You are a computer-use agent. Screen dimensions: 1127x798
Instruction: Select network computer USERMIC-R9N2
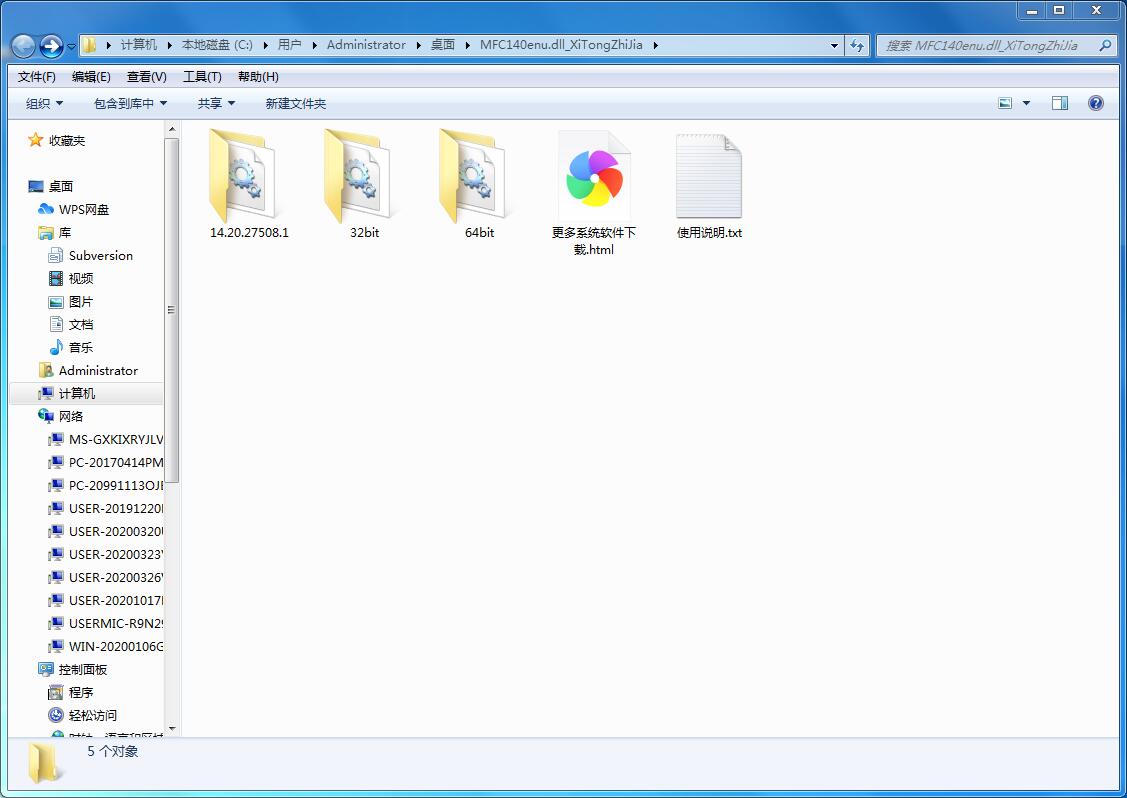point(116,623)
